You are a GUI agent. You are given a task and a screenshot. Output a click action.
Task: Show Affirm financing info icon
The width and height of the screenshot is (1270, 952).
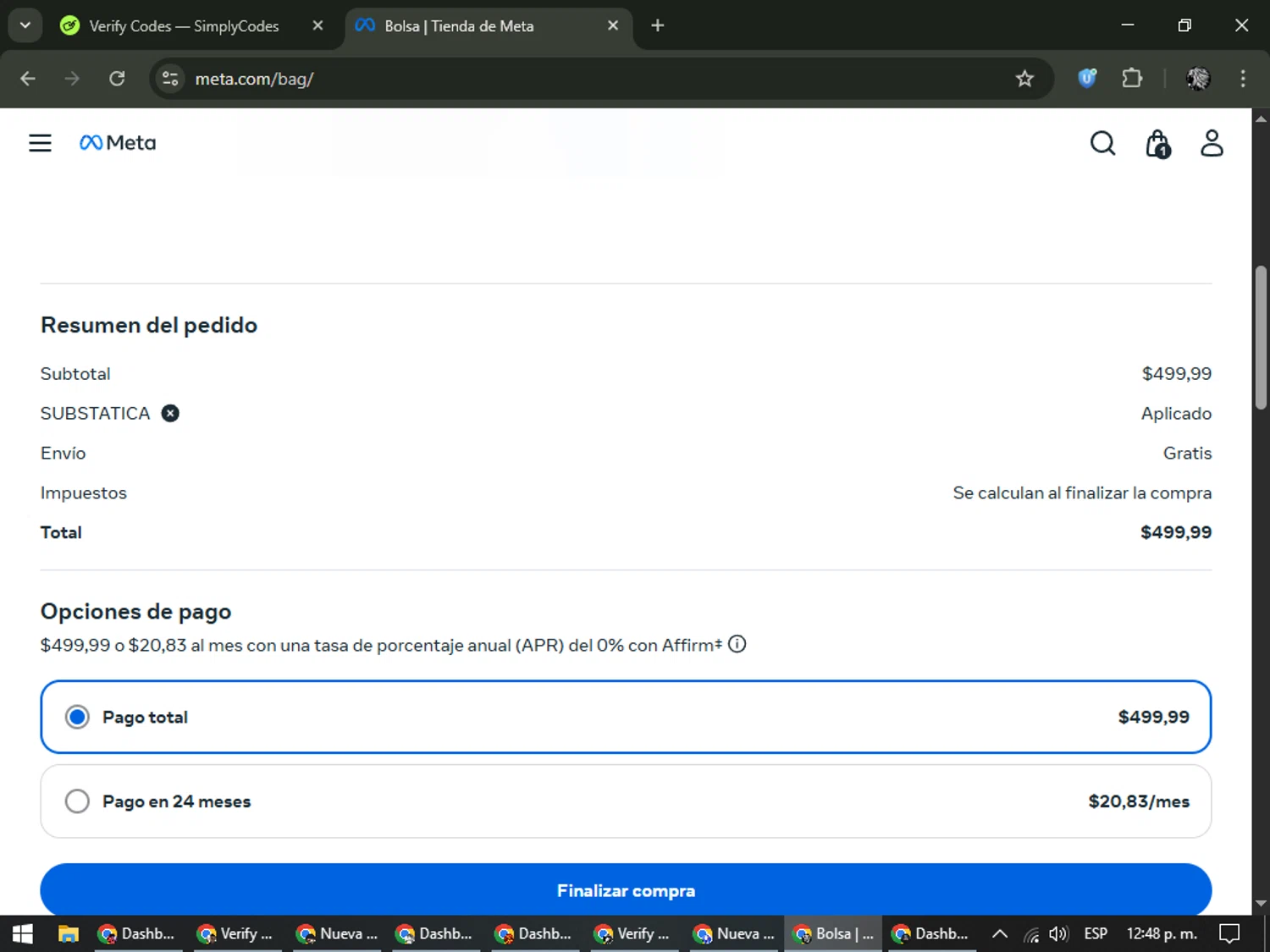tap(737, 644)
